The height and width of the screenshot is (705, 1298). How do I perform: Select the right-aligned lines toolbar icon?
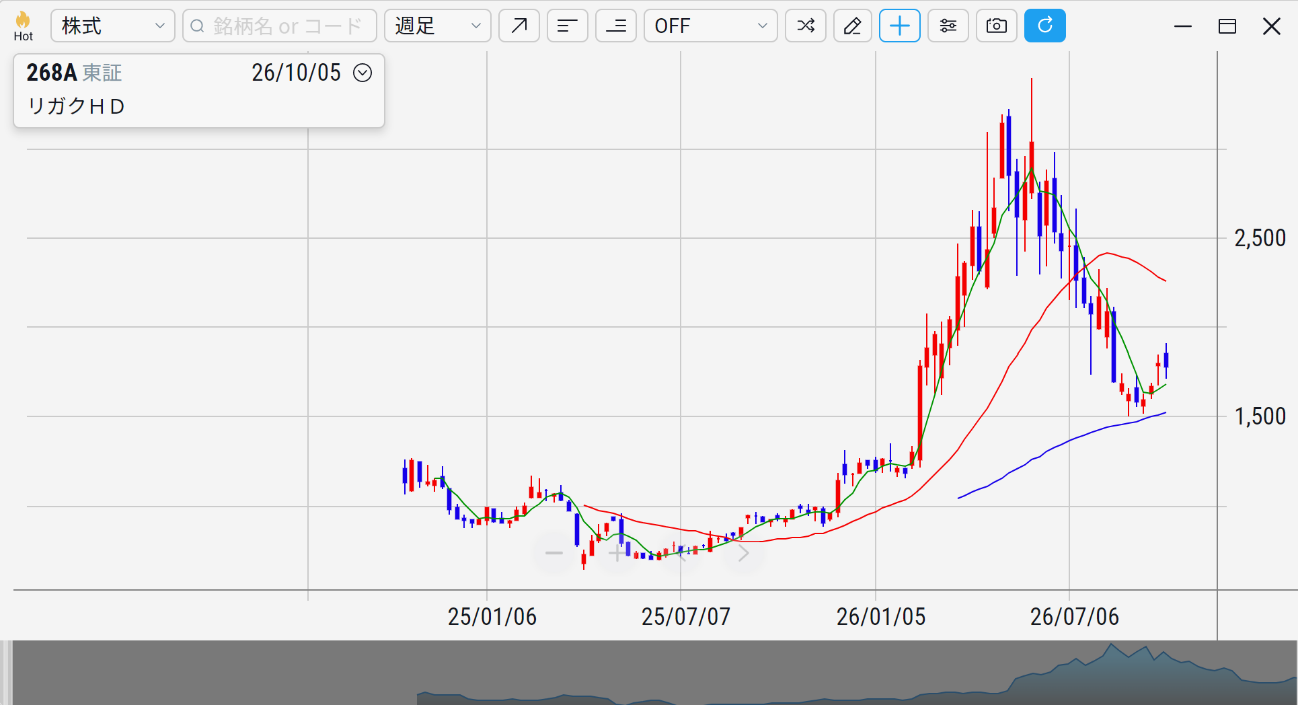[x=616, y=26]
